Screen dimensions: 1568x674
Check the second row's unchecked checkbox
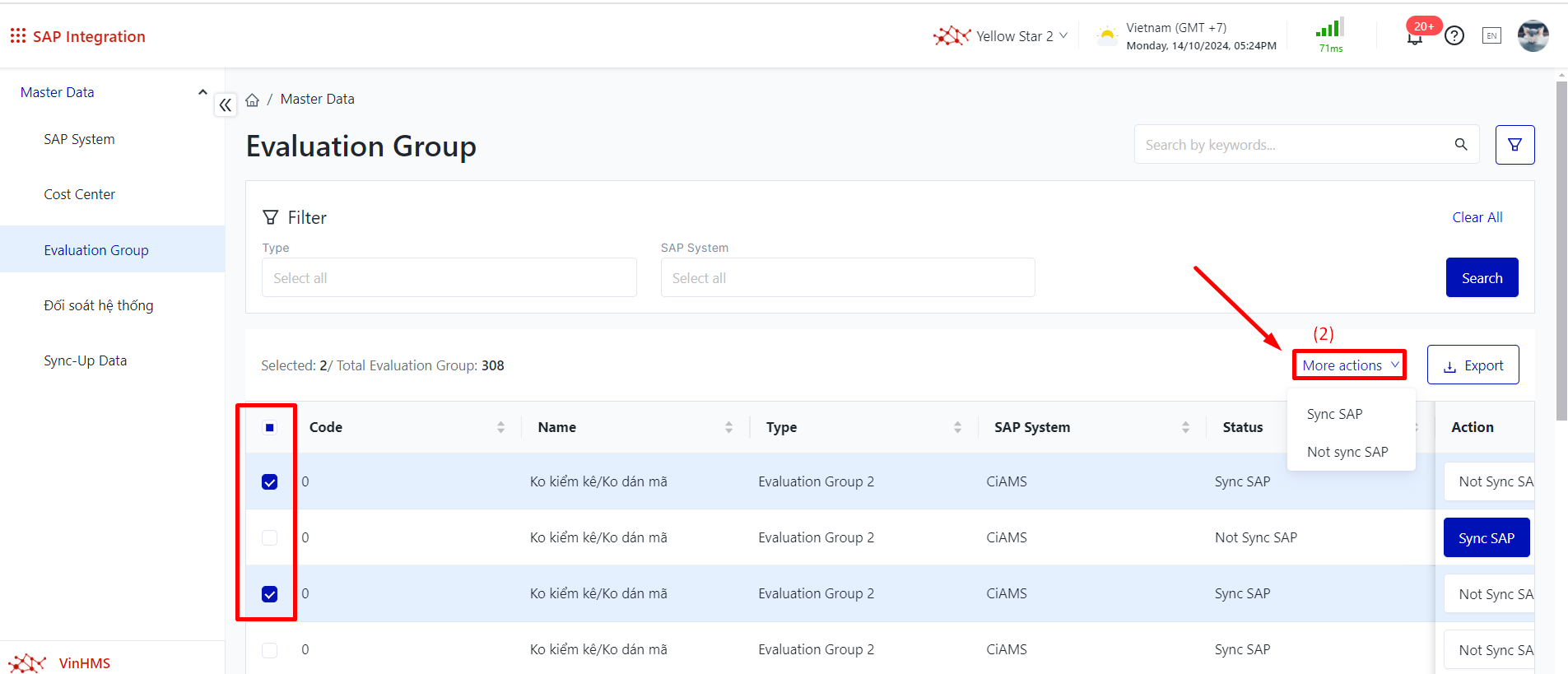270,538
